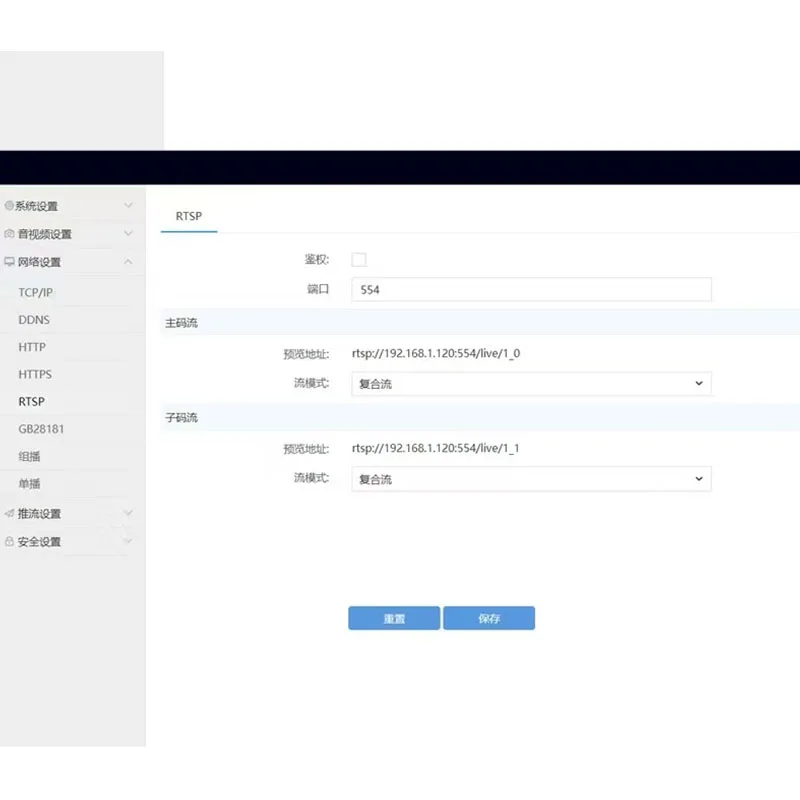This screenshot has height=800, width=800.
Task: Open the 组播 multicast page
Action: pyautogui.click(x=29, y=456)
